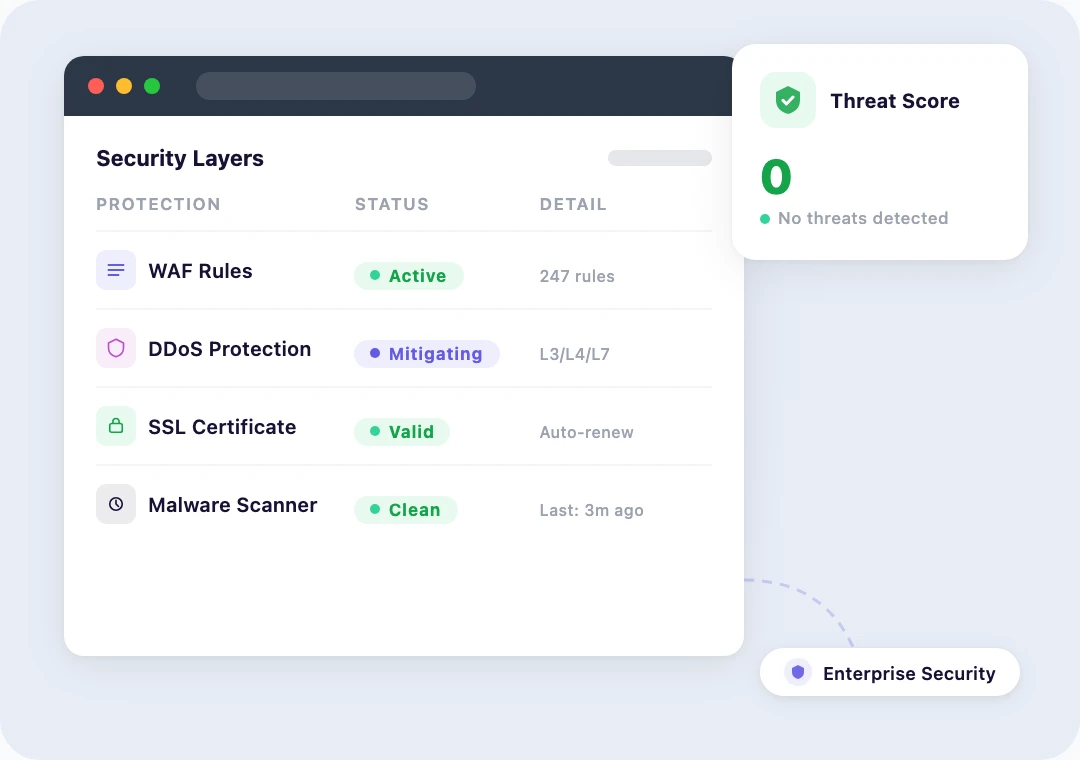
Task: Click the Security Layers heading
Action: pos(180,158)
